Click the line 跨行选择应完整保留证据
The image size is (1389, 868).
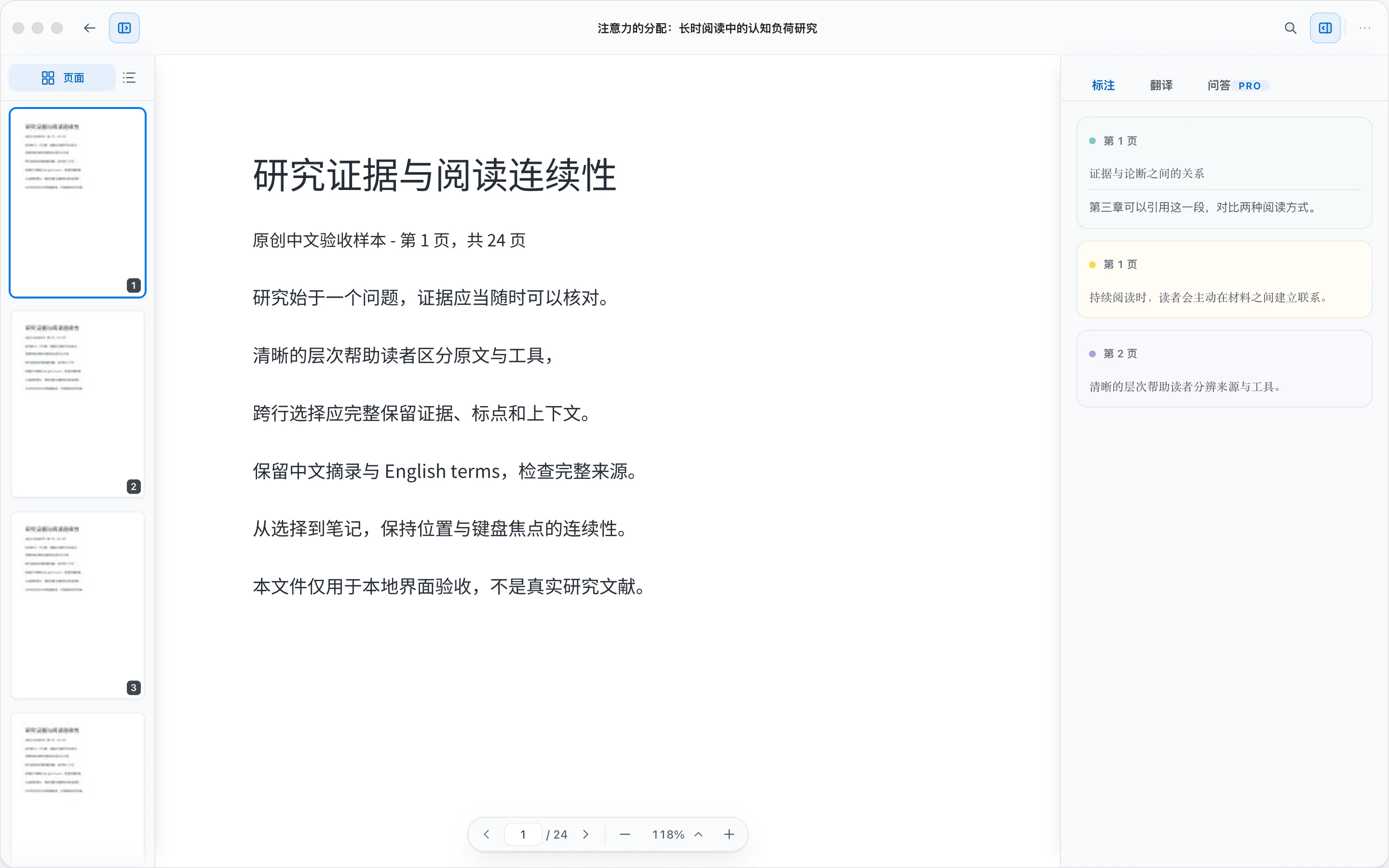click(422, 413)
